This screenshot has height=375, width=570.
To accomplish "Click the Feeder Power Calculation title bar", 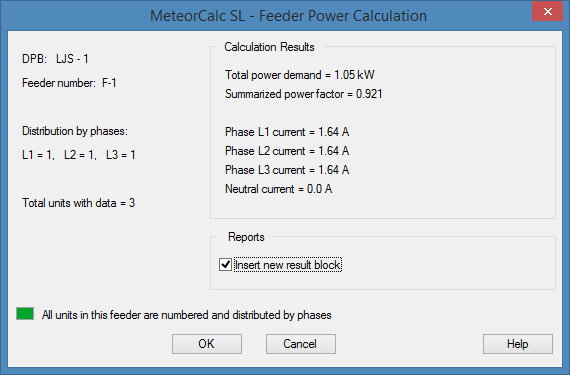I will 288,16.
